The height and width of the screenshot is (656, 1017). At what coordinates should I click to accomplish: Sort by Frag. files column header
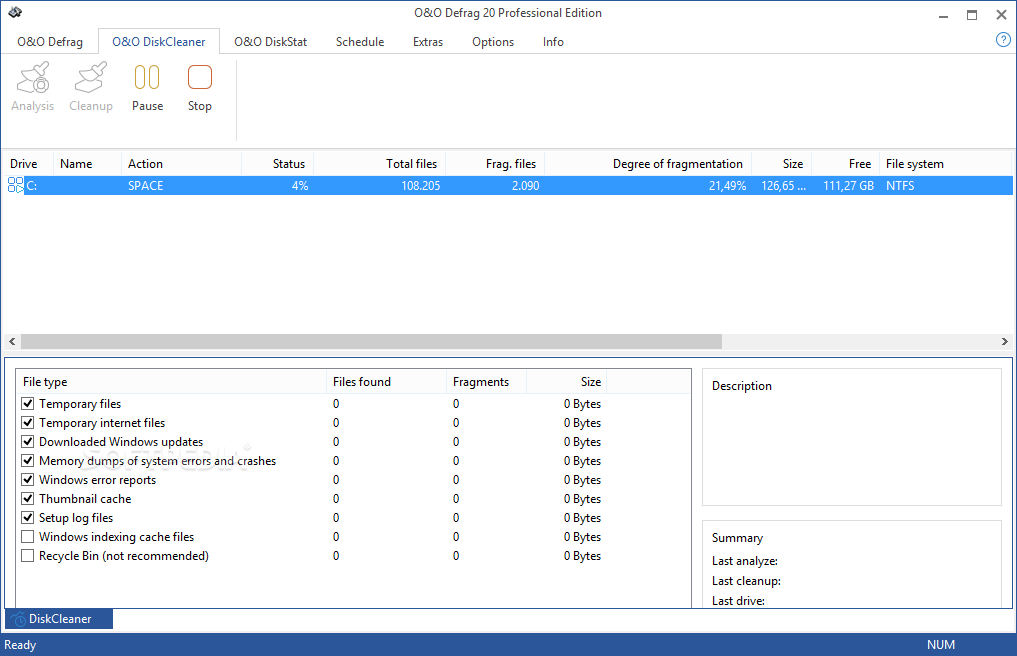point(495,164)
